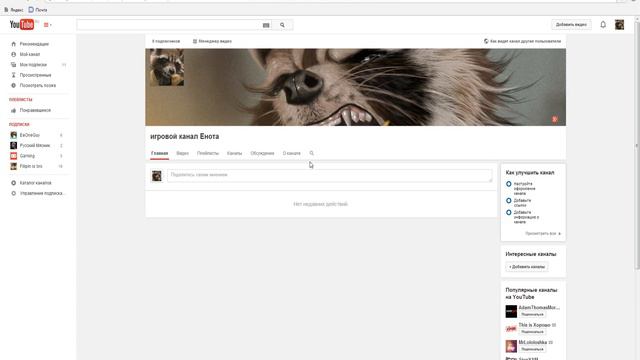Open the Почта bookmark in bookmarks bar
640x360 pixels.
(38, 9)
